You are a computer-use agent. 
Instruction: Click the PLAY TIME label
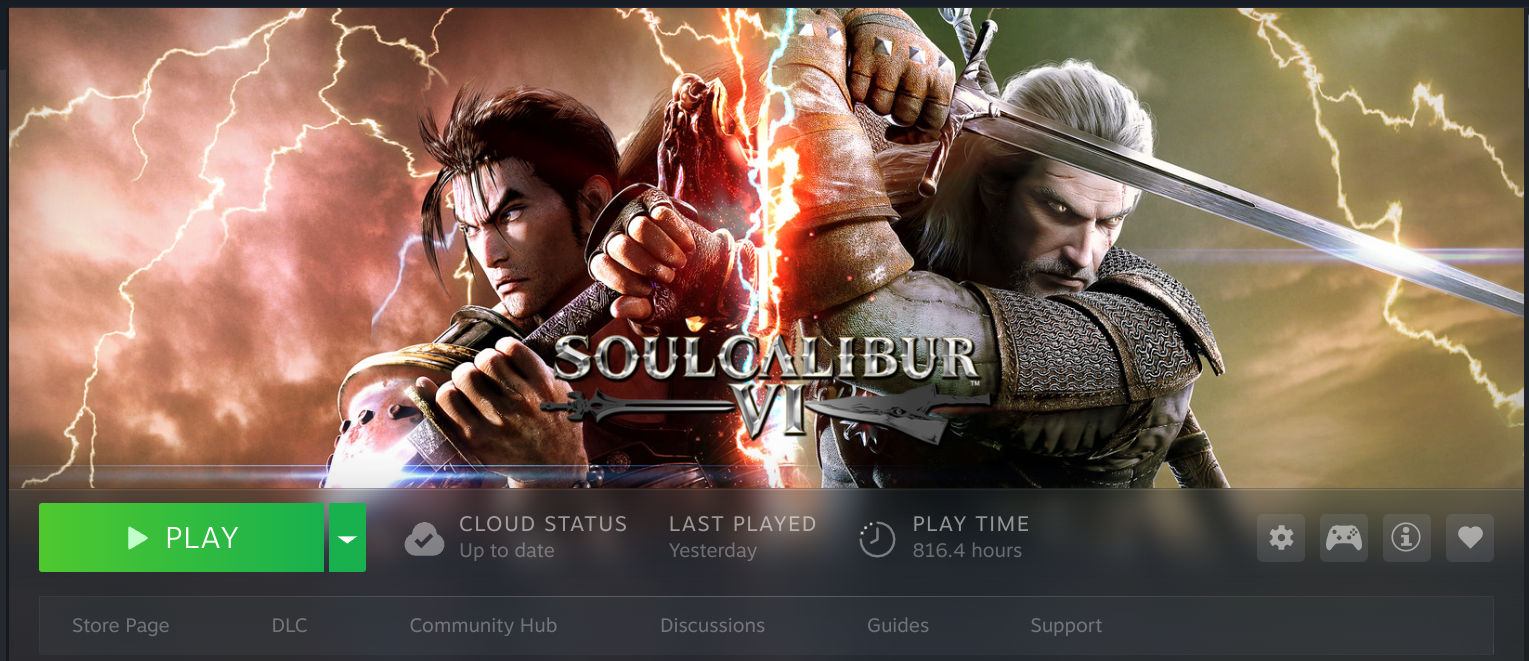[x=971, y=524]
